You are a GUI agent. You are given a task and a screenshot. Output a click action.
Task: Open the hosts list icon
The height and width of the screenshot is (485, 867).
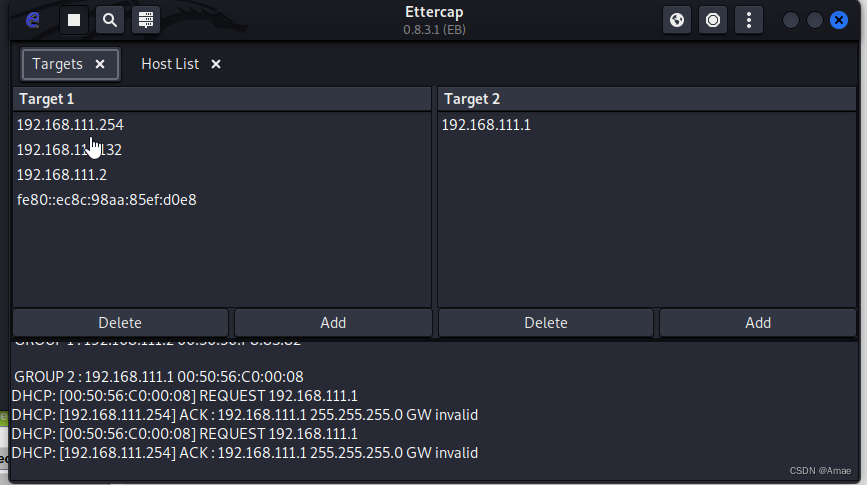tap(146, 20)
